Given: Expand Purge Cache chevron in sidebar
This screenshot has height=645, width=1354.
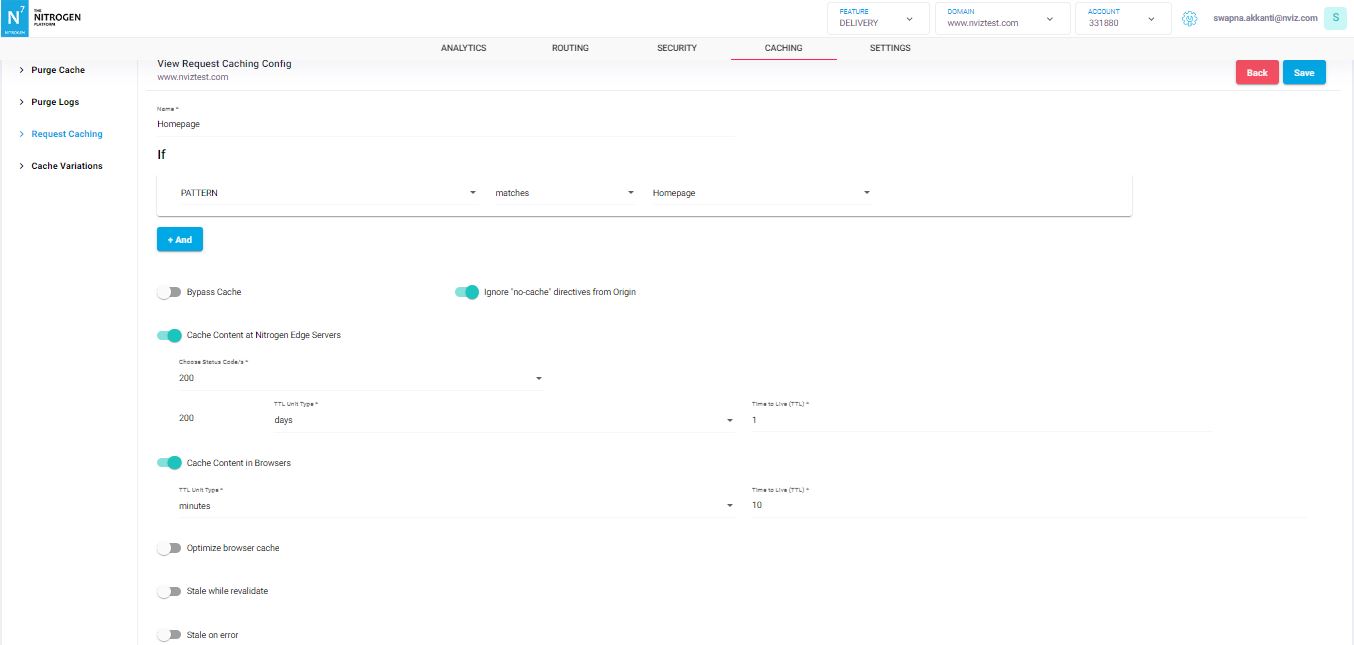Looking at the screenshot, I should click(22, 70).
